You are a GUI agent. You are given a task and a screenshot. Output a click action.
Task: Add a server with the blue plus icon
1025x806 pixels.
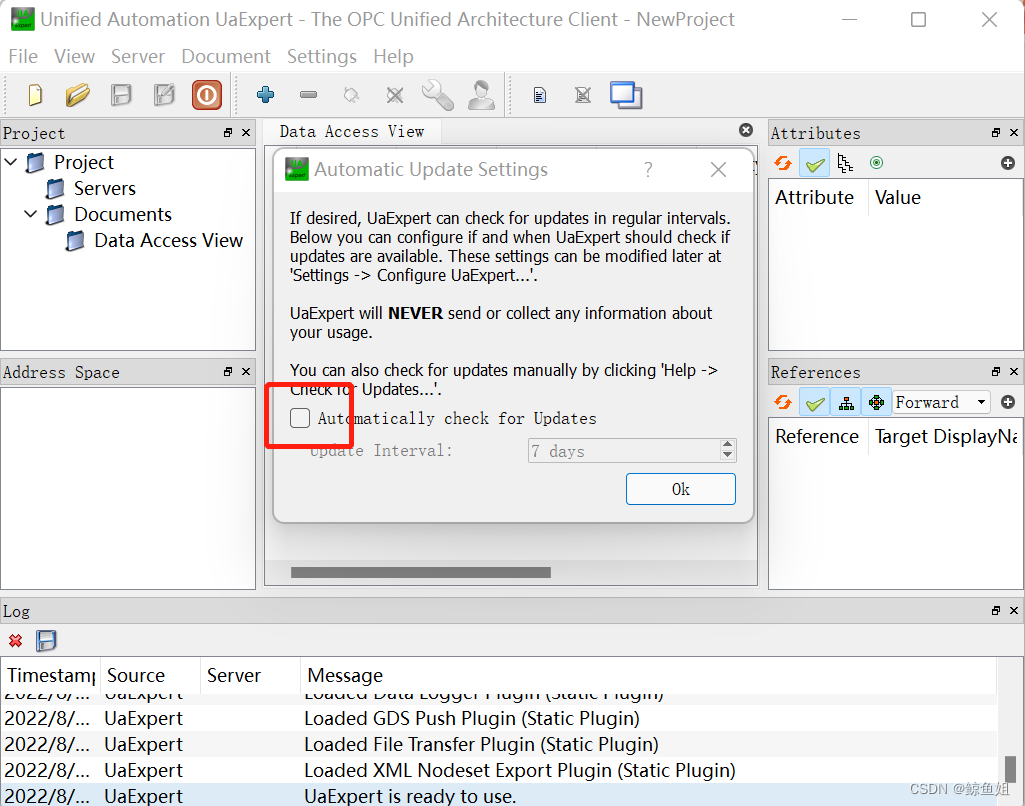pos(265,95)
